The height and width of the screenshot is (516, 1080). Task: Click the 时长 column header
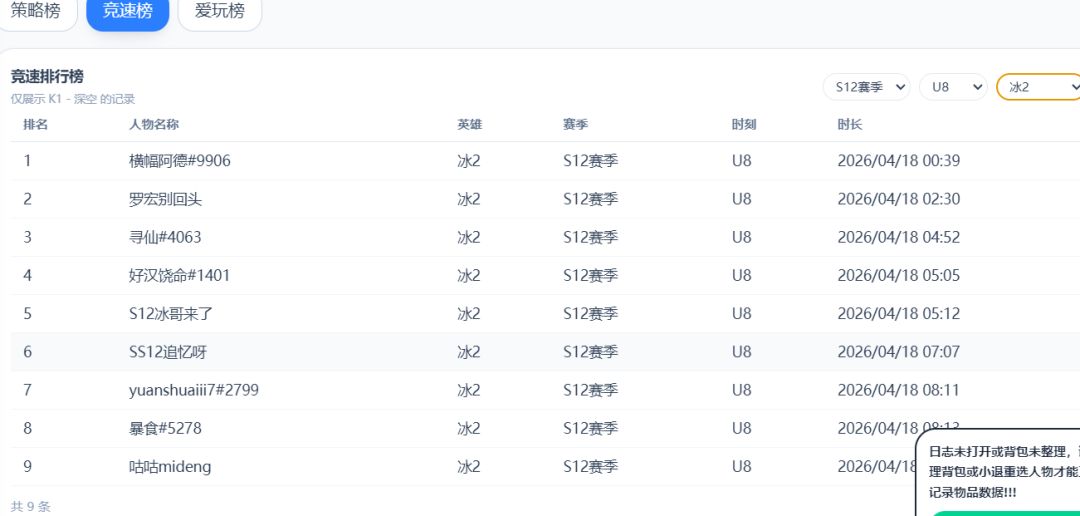(850, 125)
